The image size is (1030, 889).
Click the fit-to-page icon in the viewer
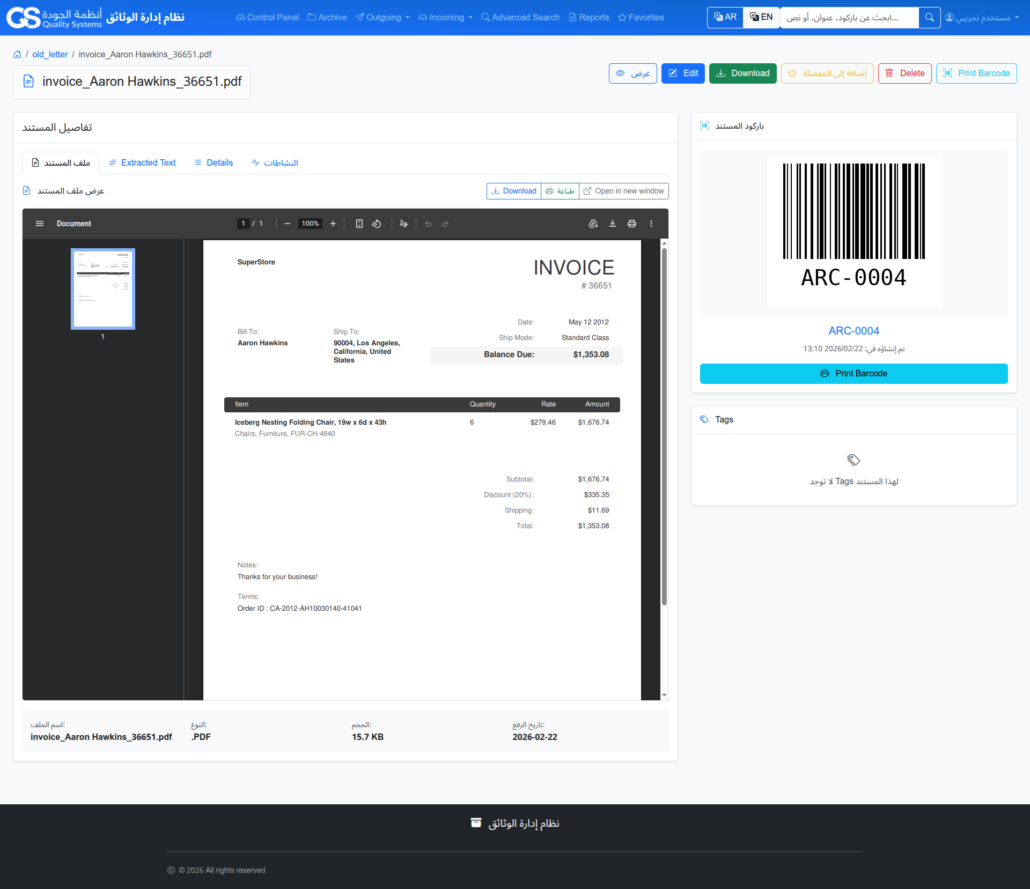(359, 223)
